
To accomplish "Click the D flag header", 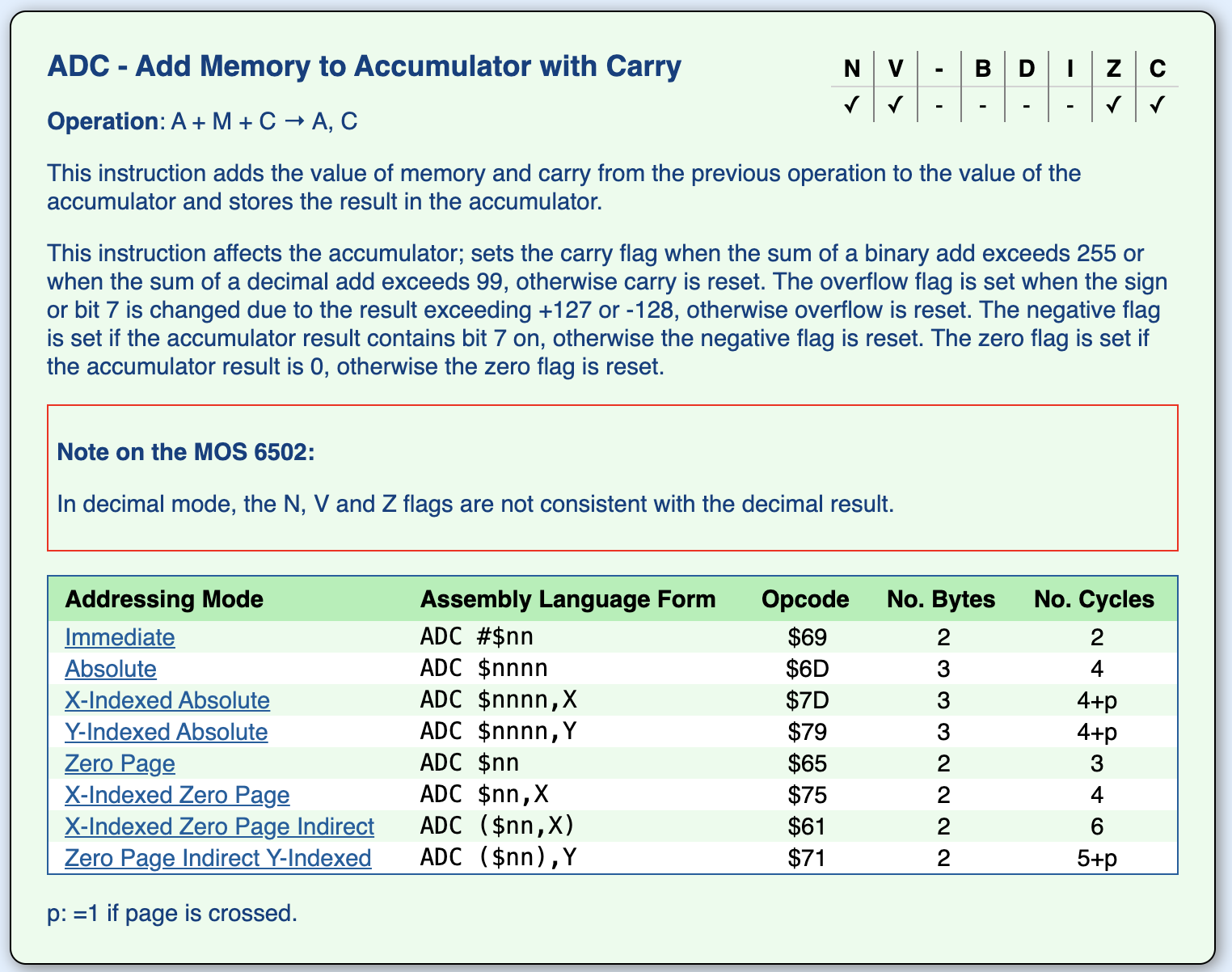I will (1027, 69).
